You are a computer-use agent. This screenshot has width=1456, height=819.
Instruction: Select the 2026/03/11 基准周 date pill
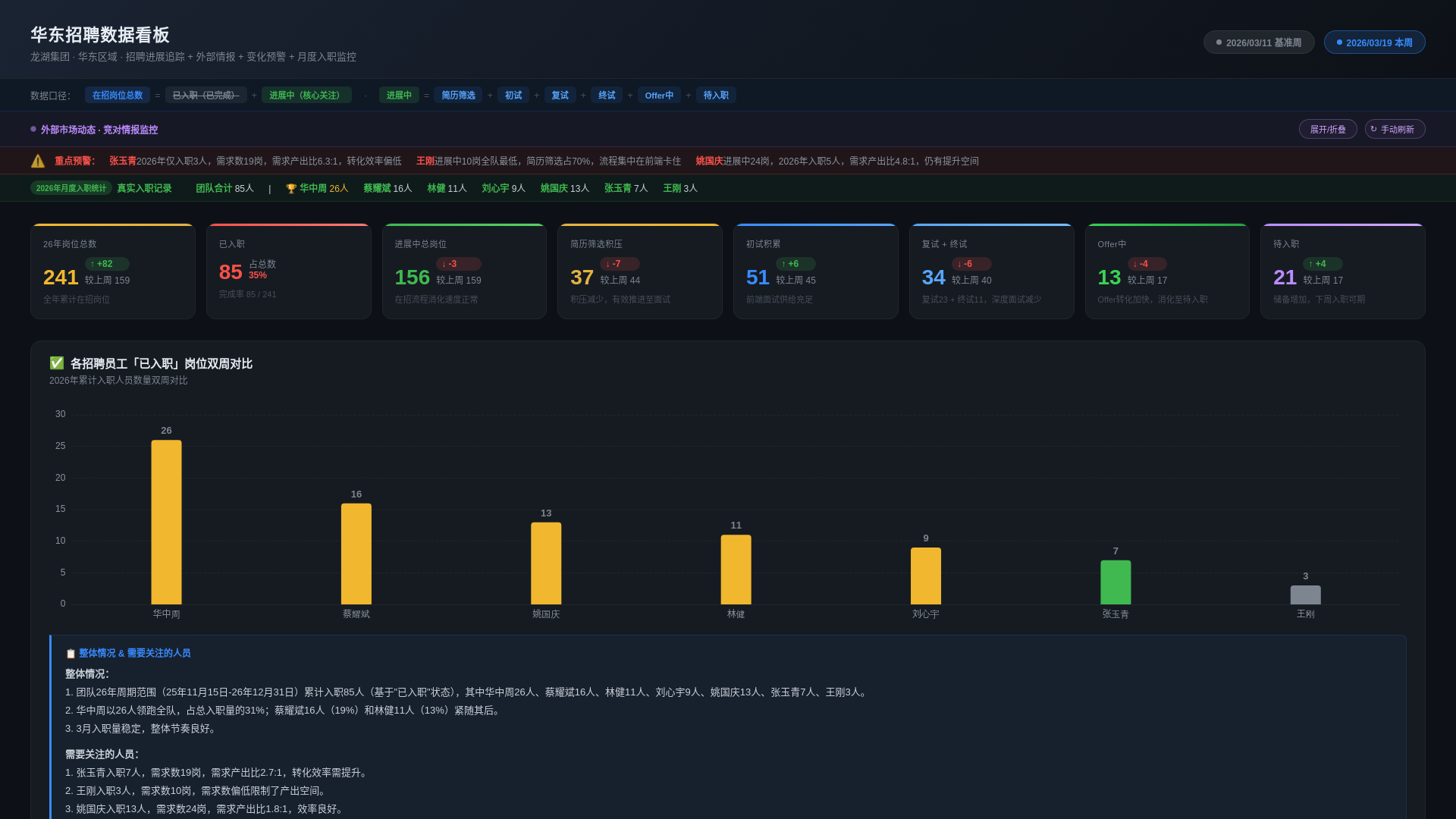coord(1259,42)
